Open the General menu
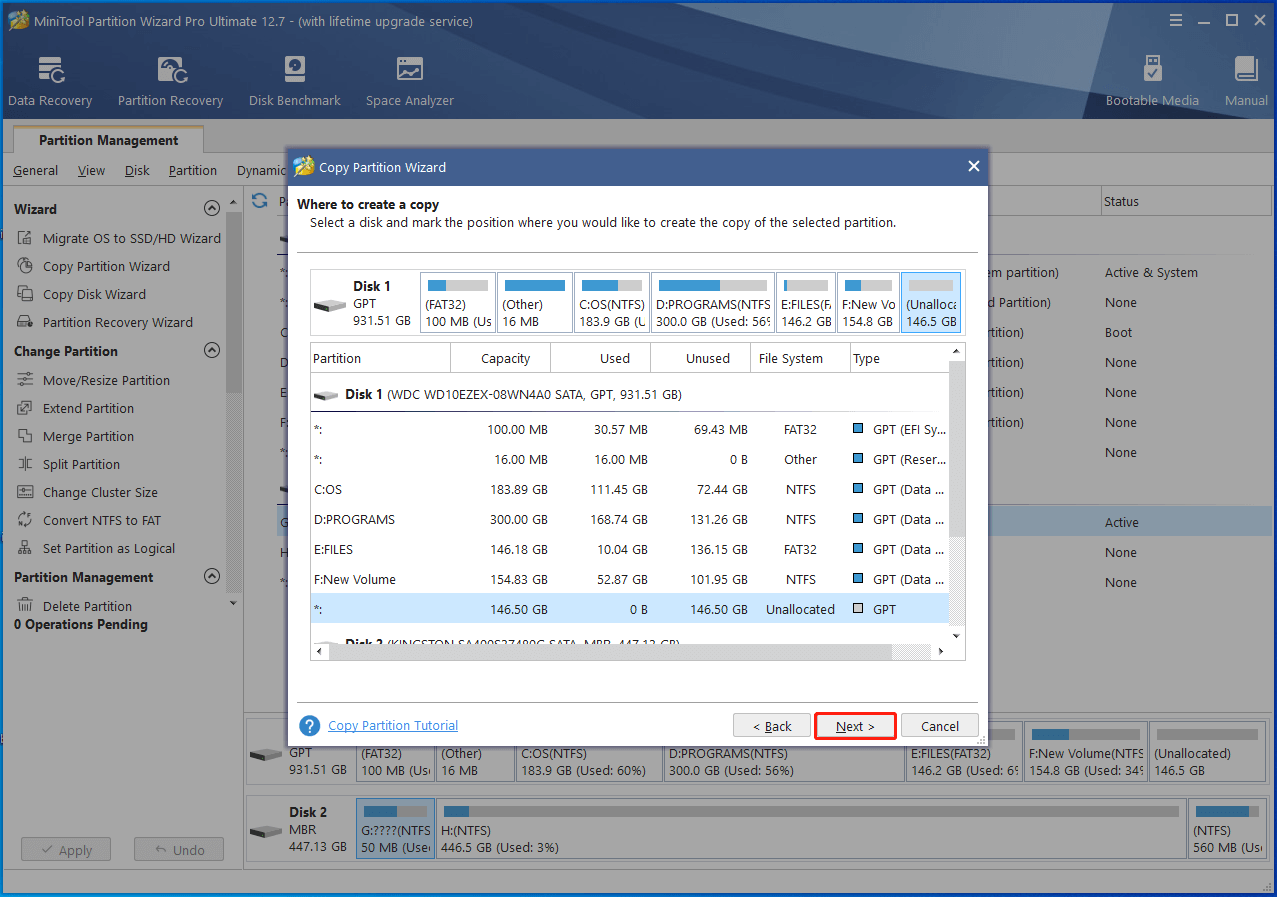The image size is (1277, 897). tap(35, 170)
